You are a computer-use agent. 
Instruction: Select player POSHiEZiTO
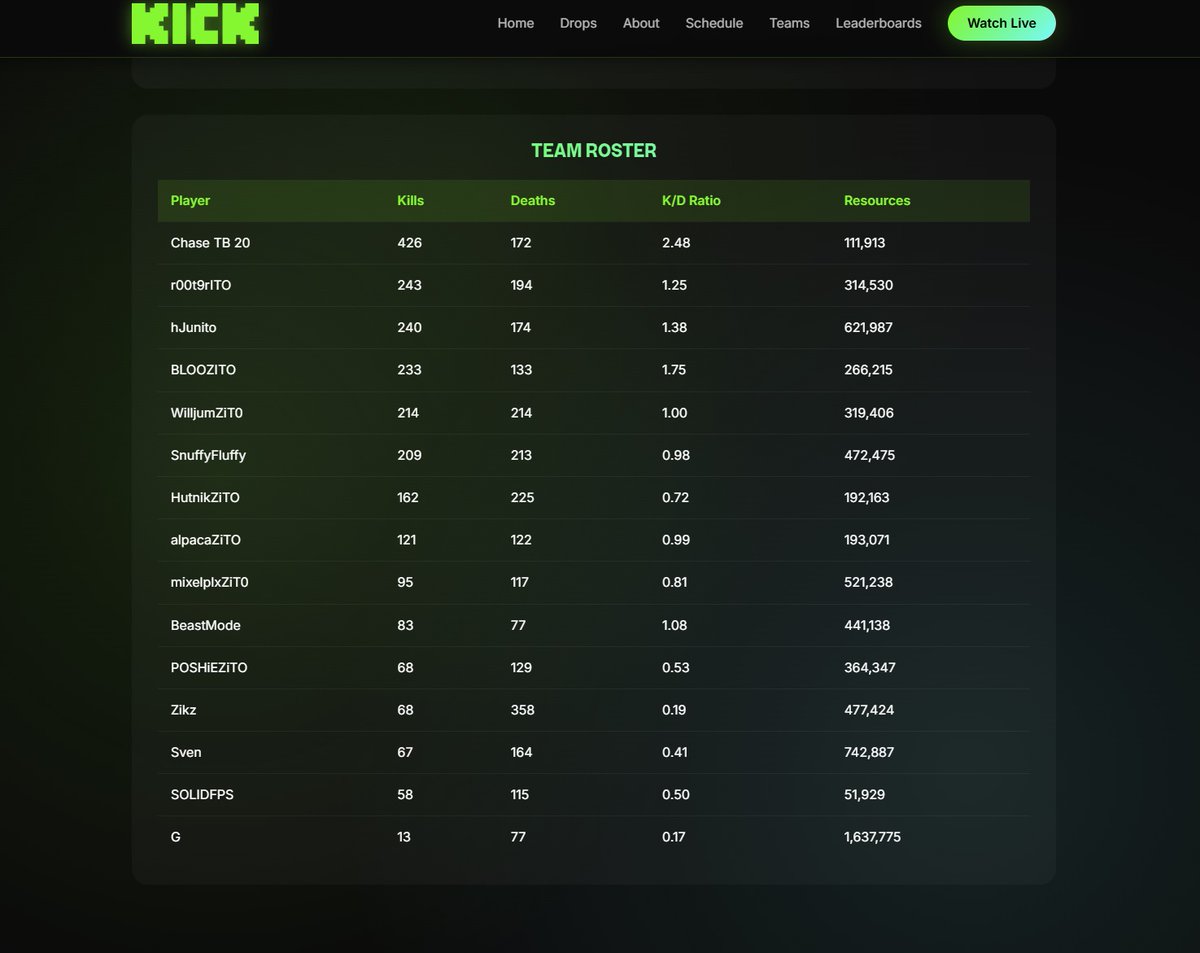click(209, 668)
